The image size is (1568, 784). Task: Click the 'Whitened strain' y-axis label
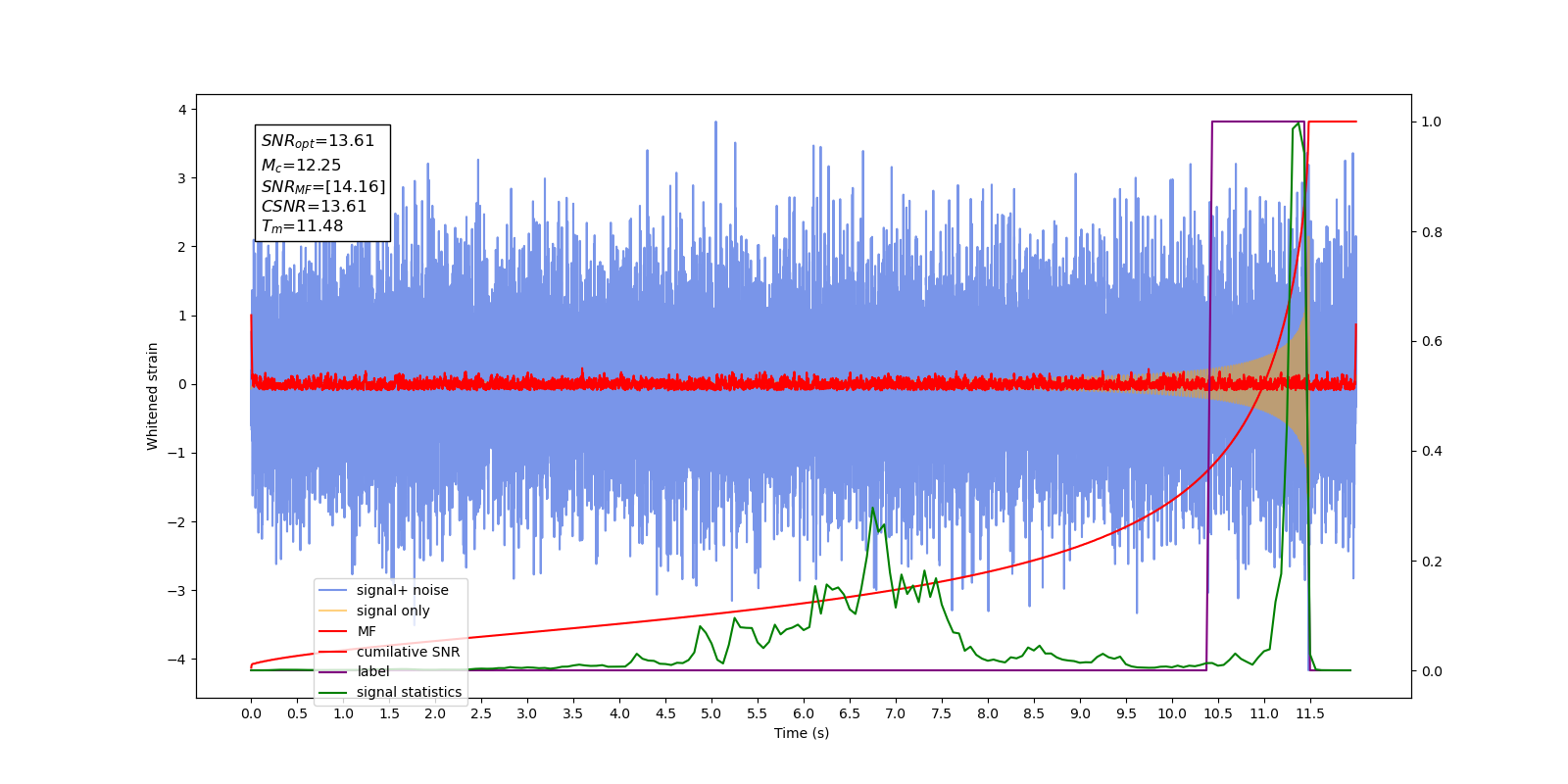click(152, 396)
